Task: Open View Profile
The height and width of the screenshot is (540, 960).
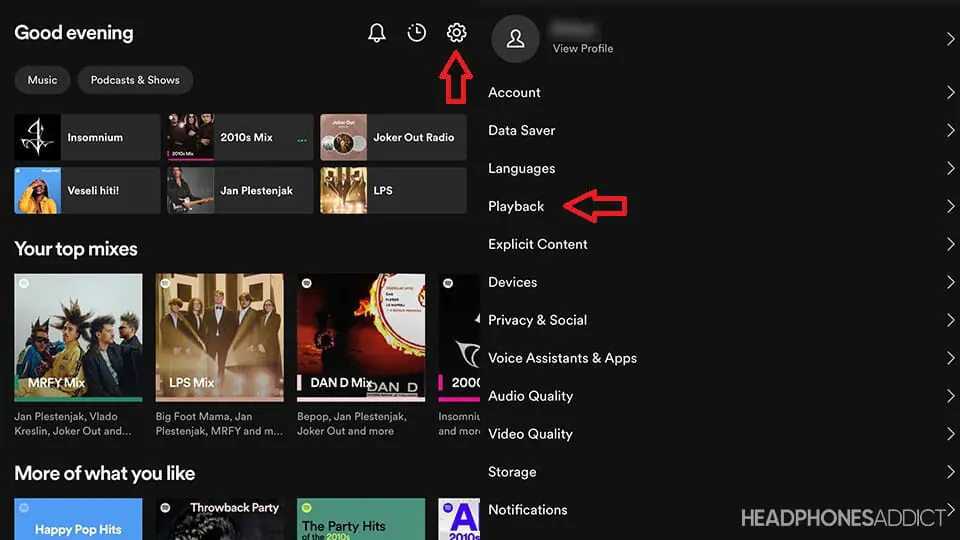Action: (x=583, y=48)
